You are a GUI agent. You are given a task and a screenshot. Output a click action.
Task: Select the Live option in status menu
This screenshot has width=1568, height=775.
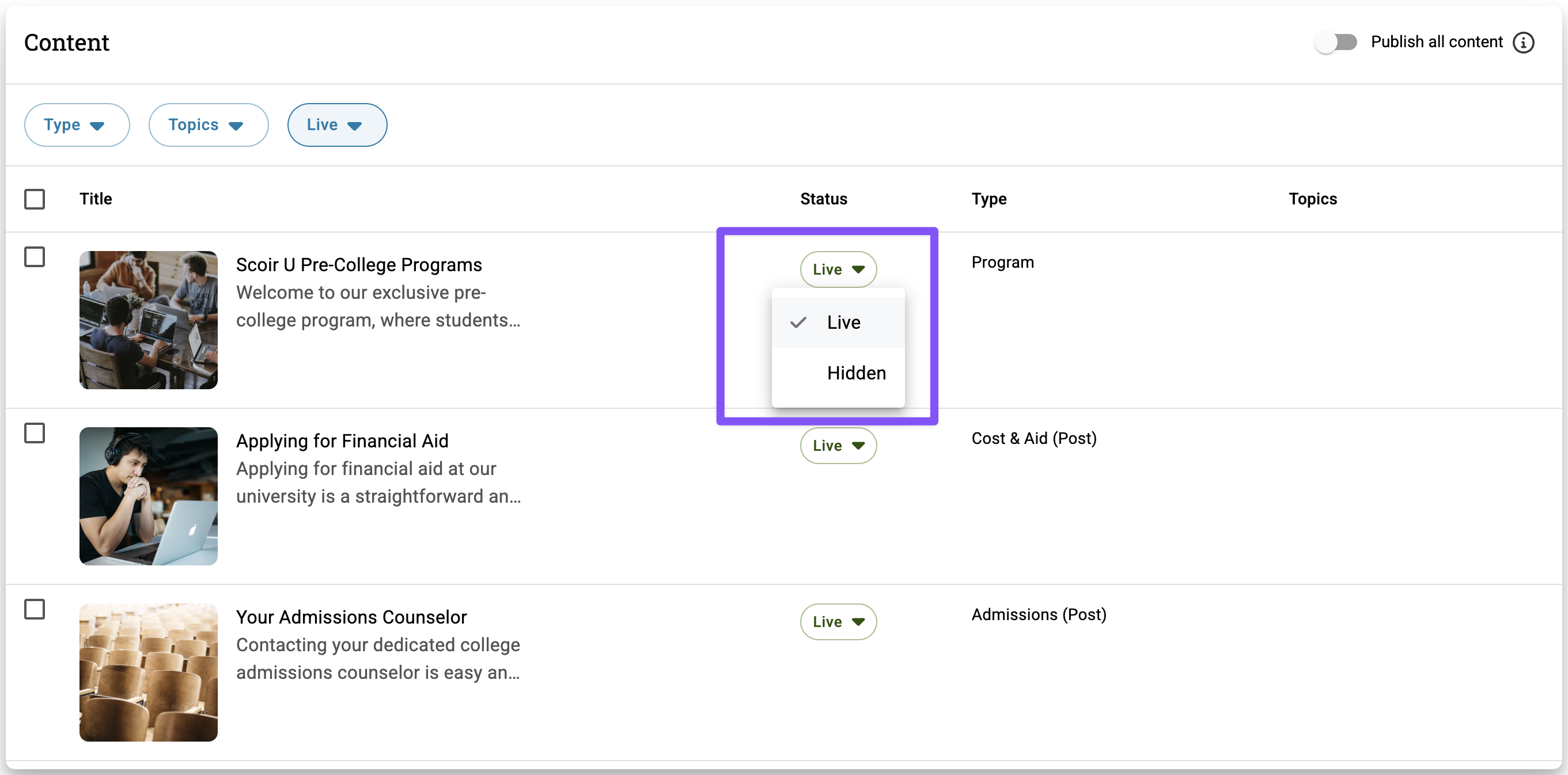point(843,322)
